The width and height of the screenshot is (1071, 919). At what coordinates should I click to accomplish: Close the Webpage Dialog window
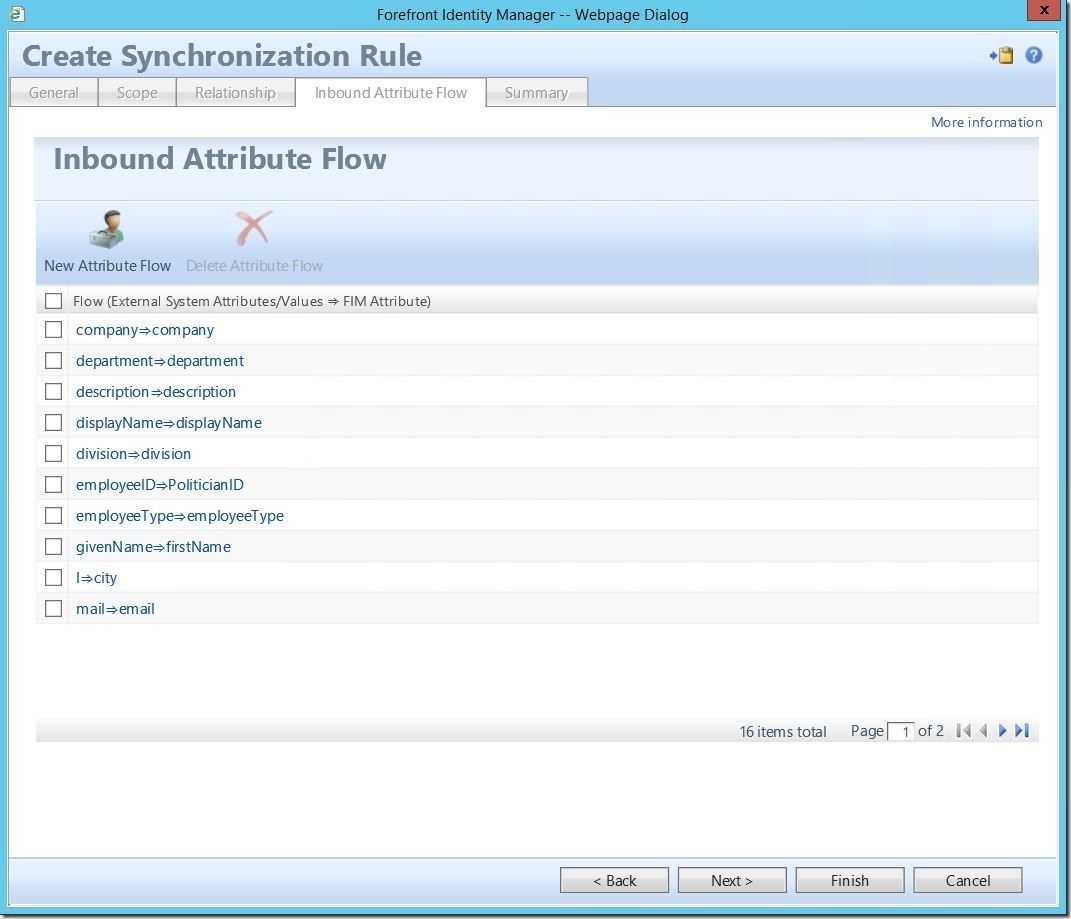[1044, 10]
